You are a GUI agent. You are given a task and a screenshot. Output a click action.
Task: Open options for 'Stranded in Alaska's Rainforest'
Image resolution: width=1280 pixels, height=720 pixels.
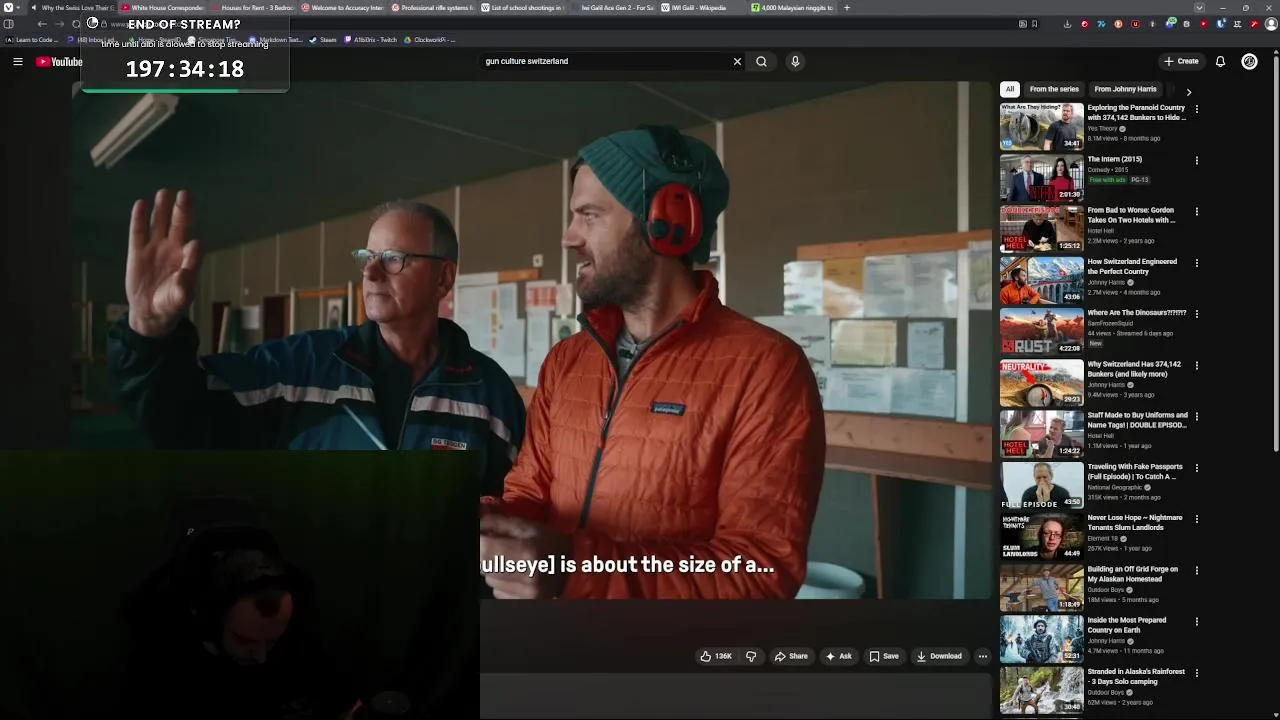pyautogui.click(x=1196, y=673)
